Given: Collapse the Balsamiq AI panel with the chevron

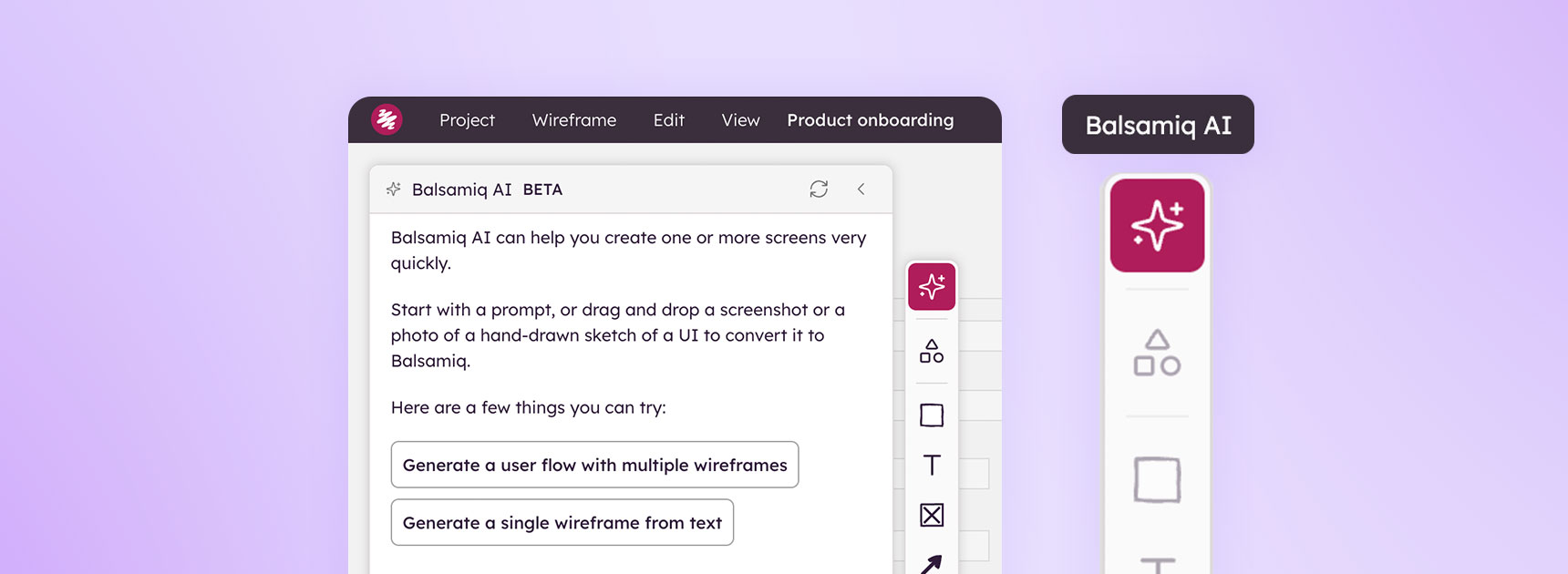Looking at the screenshot, I should 861,189.
